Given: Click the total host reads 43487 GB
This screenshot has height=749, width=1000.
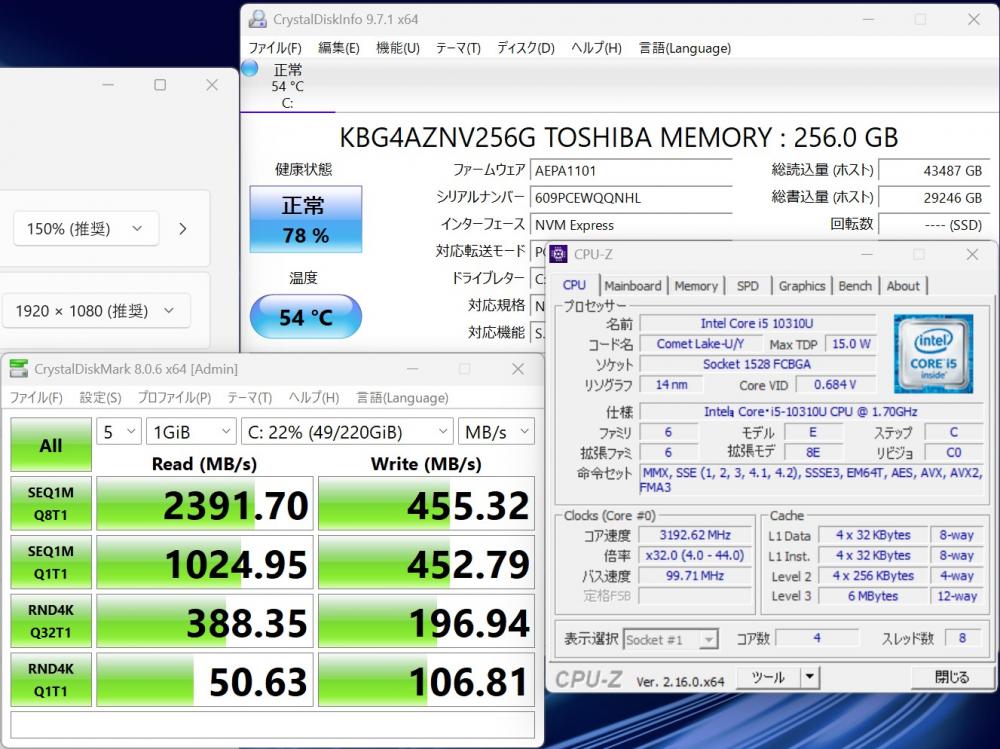Looking at the screenshot, I should [x=934, y=170].
